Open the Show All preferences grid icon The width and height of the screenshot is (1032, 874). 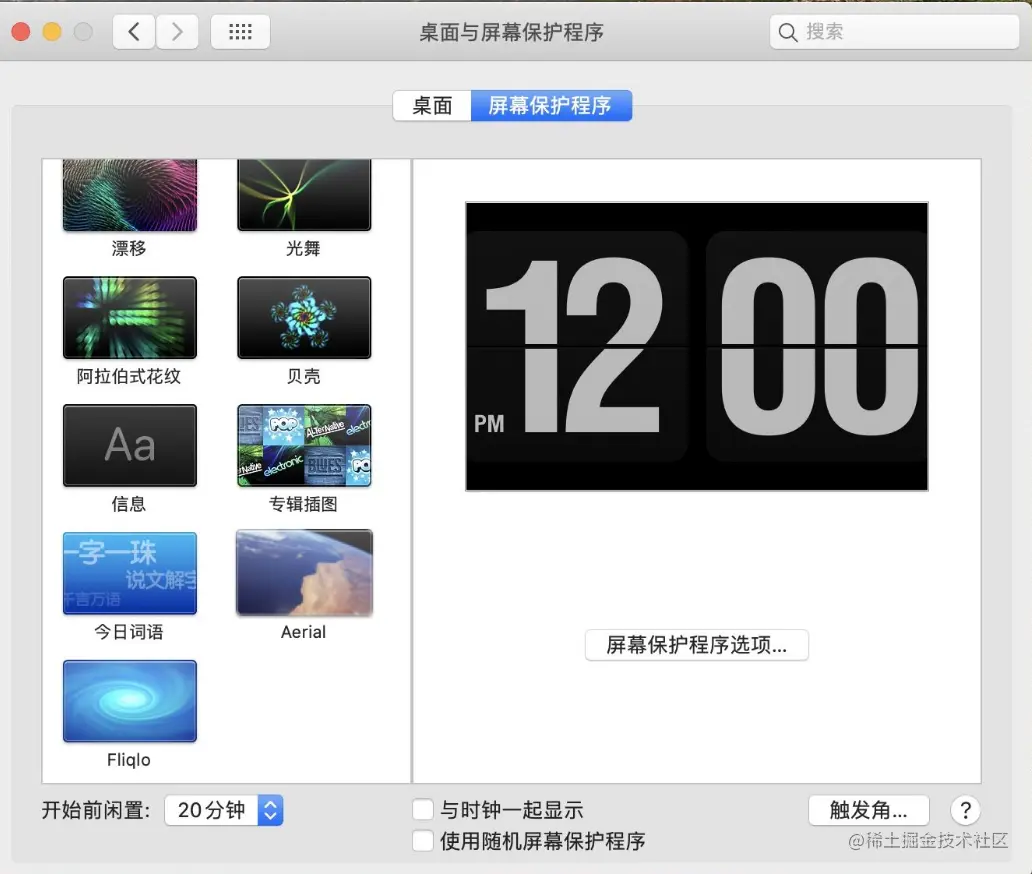240,31
